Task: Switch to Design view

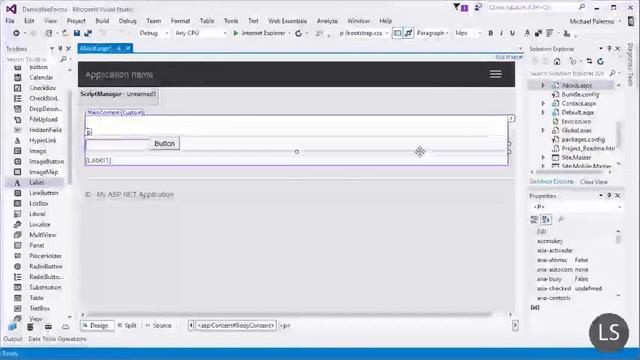Action: [97, 325]
